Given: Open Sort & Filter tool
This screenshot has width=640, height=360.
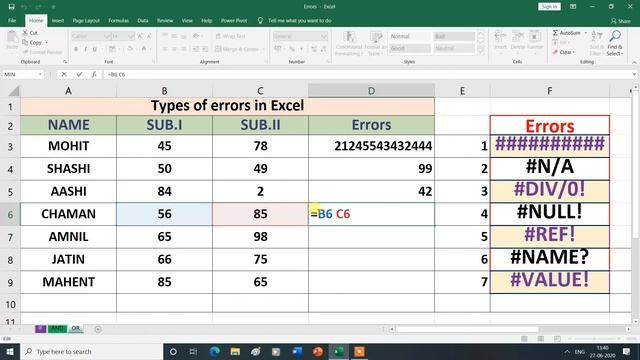Looking at the screenshot, I should 596,43.
